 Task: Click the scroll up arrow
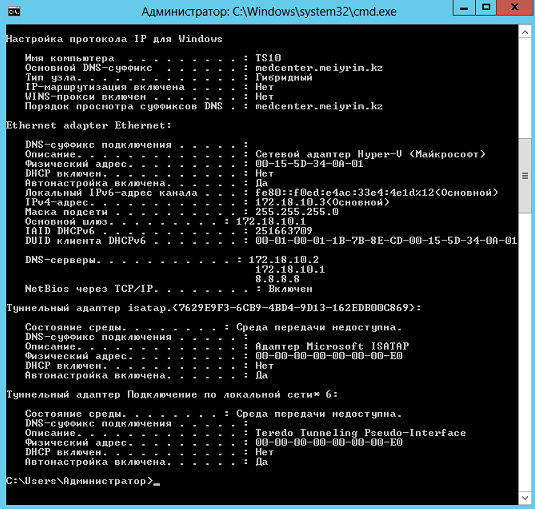(525, 32)
